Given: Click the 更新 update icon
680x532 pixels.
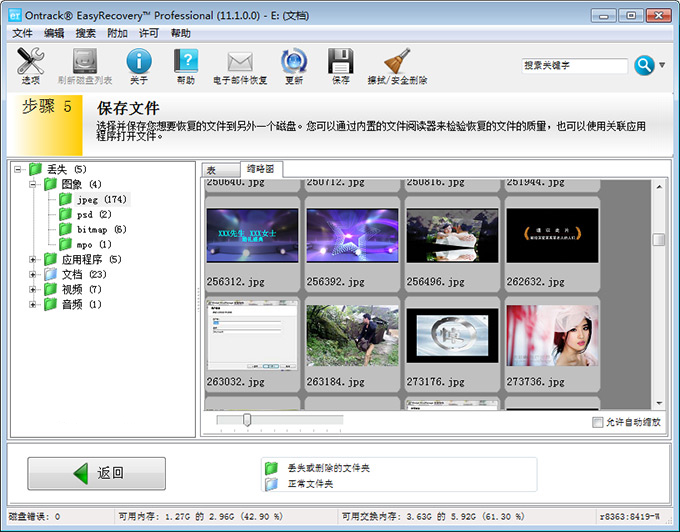Looking at the screenshot, I should 294,66.
